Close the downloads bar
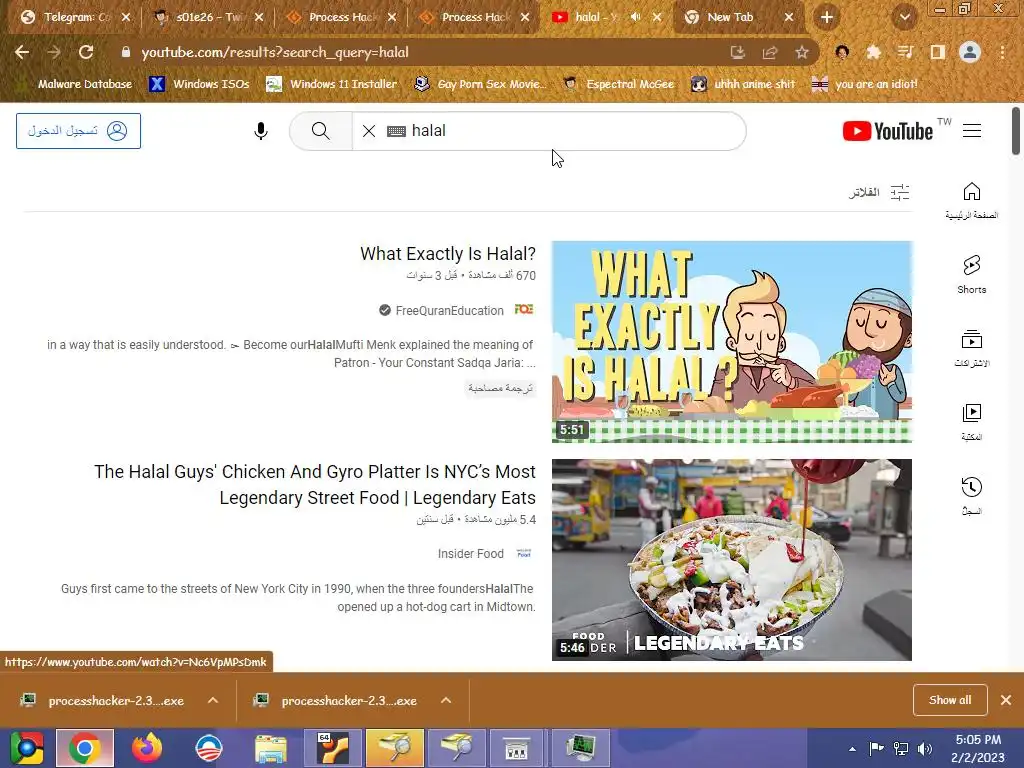Screen dimensions: 1024x768 point(1006,700)
